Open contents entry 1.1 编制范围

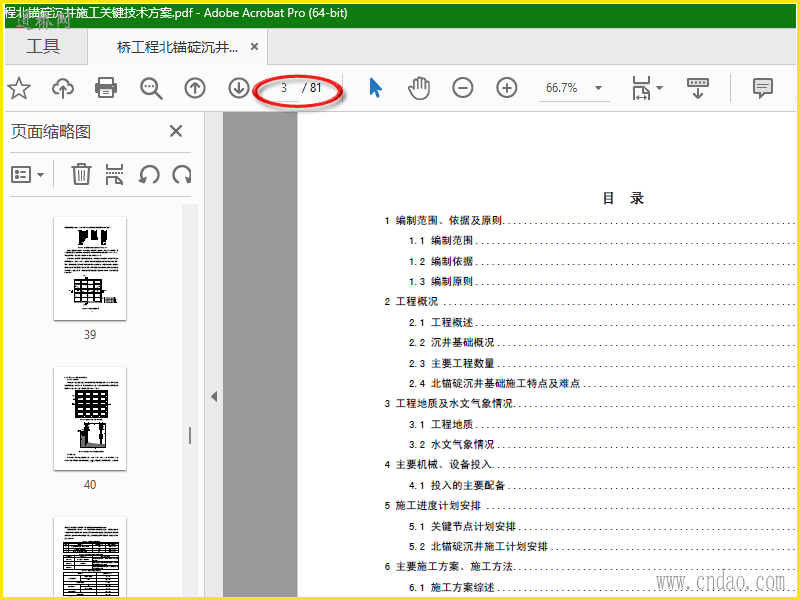pos(604,240)
